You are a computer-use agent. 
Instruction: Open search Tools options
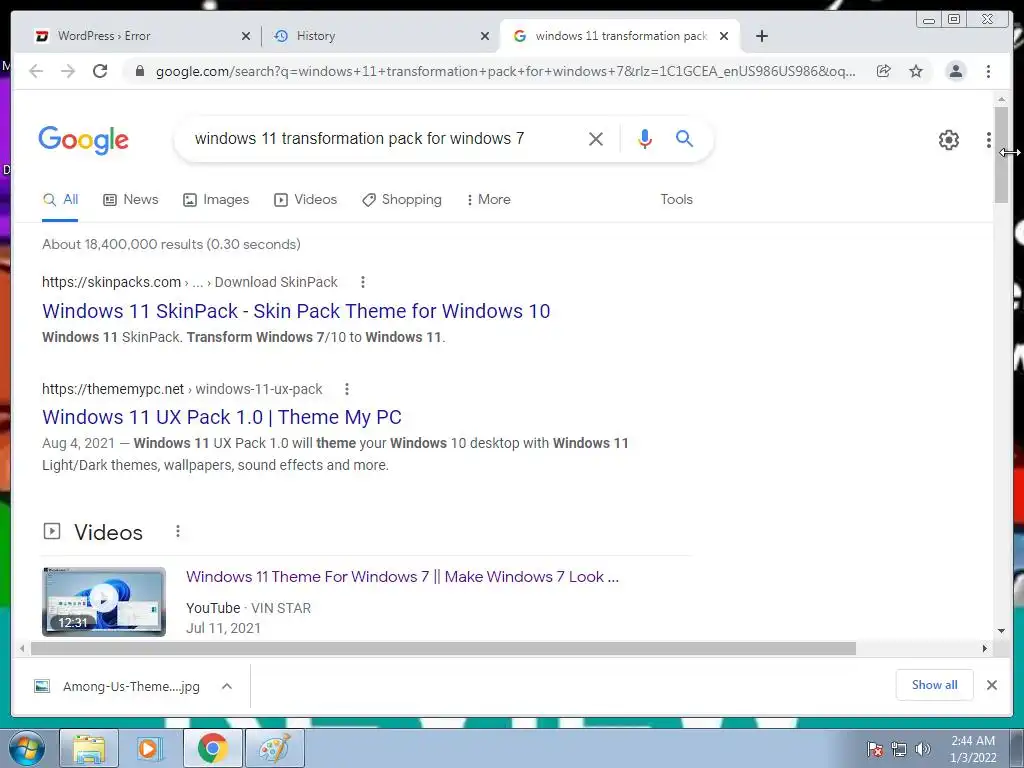point(676,200)
